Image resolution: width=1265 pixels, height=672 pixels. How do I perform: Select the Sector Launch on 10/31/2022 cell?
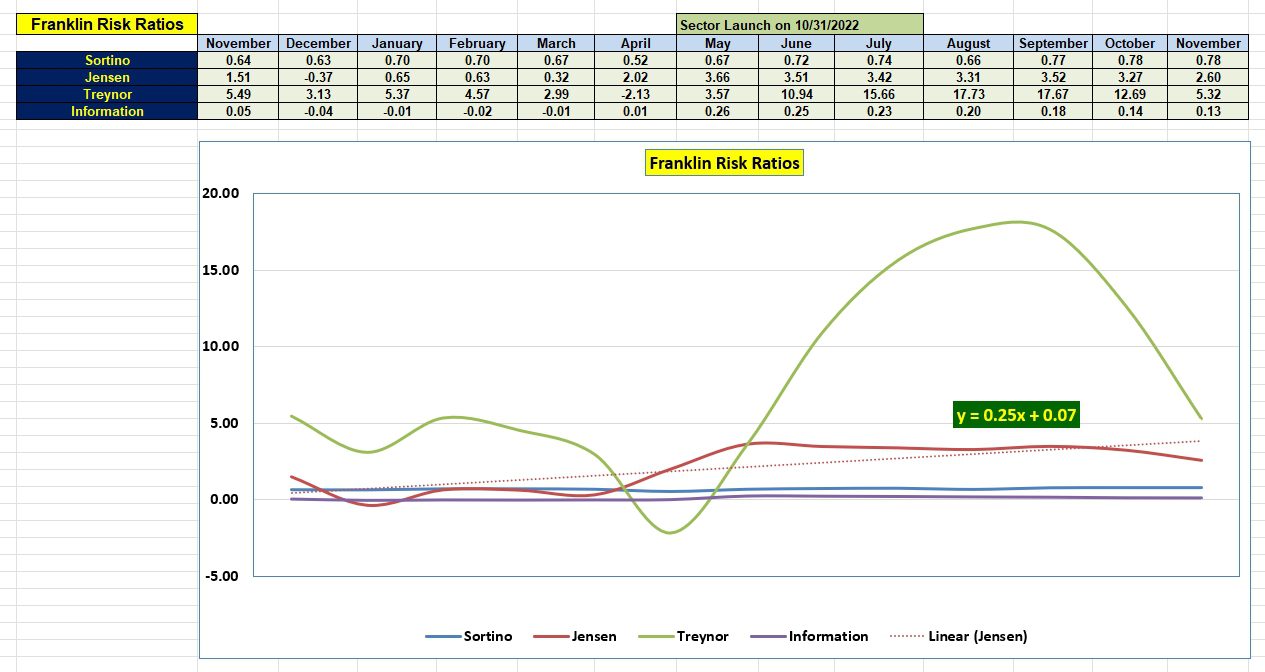click(x=799, y=24)
